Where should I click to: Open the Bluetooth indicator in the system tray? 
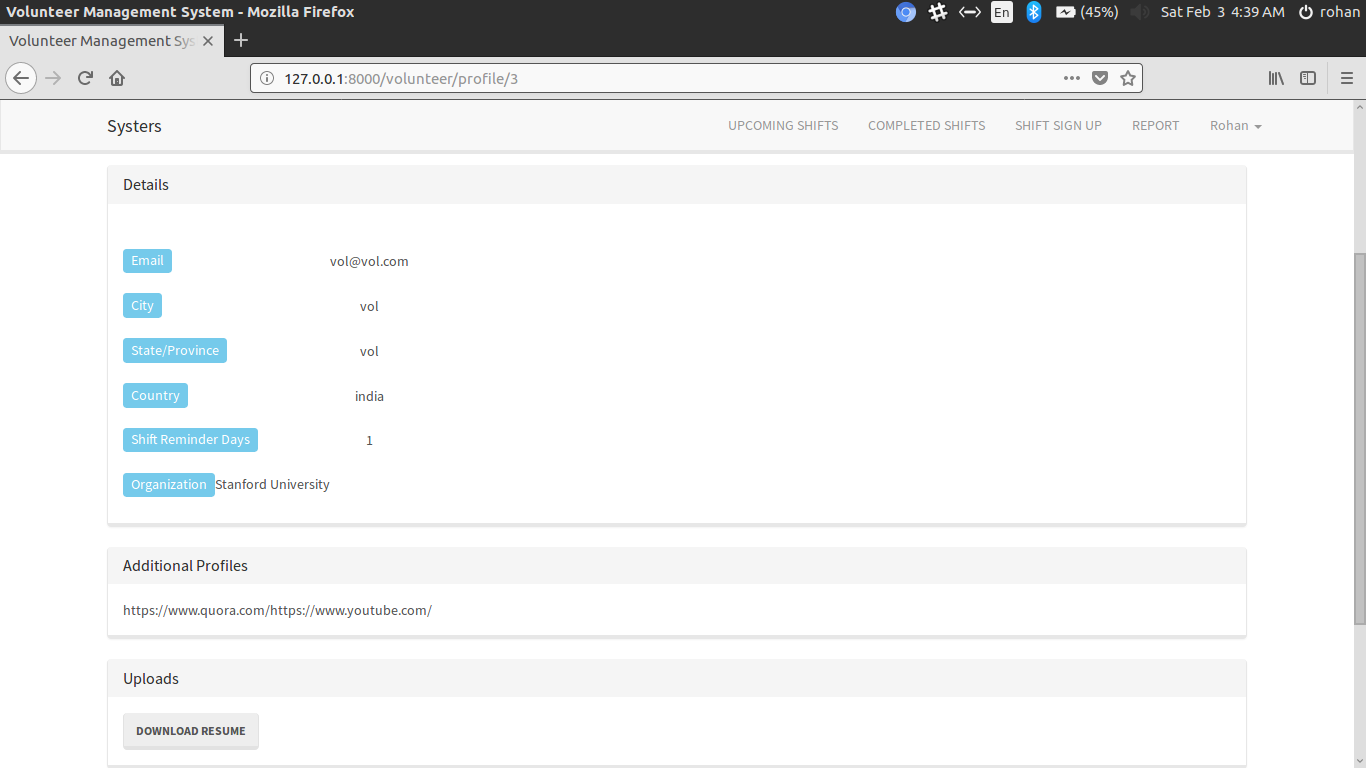1033,12
